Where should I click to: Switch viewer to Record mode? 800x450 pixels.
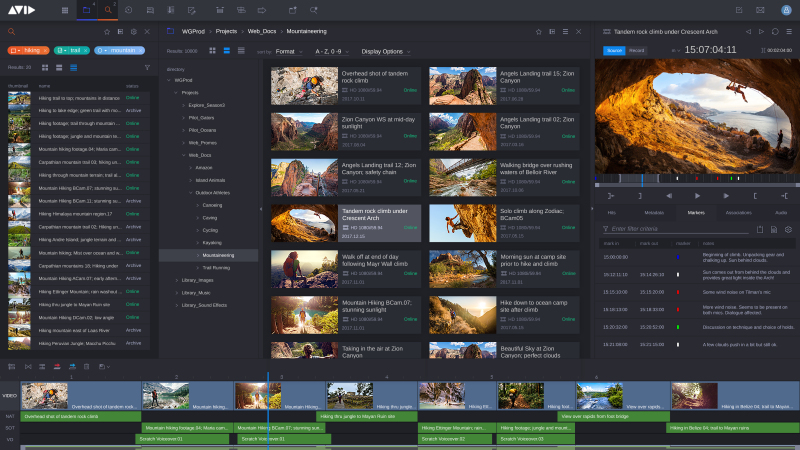click(x=637, y=49)
